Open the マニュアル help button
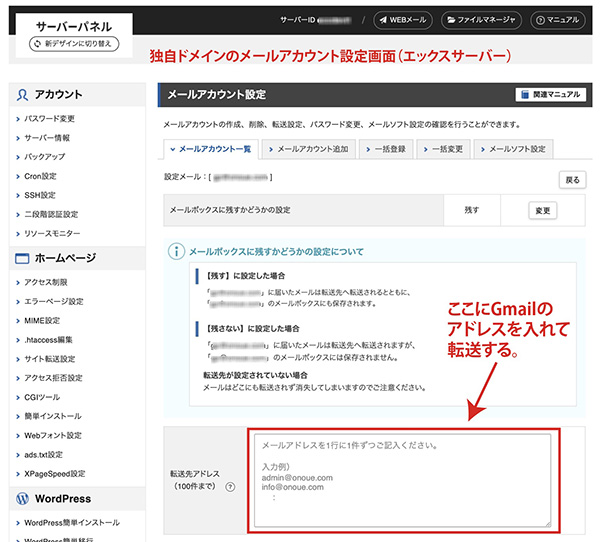This screenshot has height=542, width=600. coord(558,20)
